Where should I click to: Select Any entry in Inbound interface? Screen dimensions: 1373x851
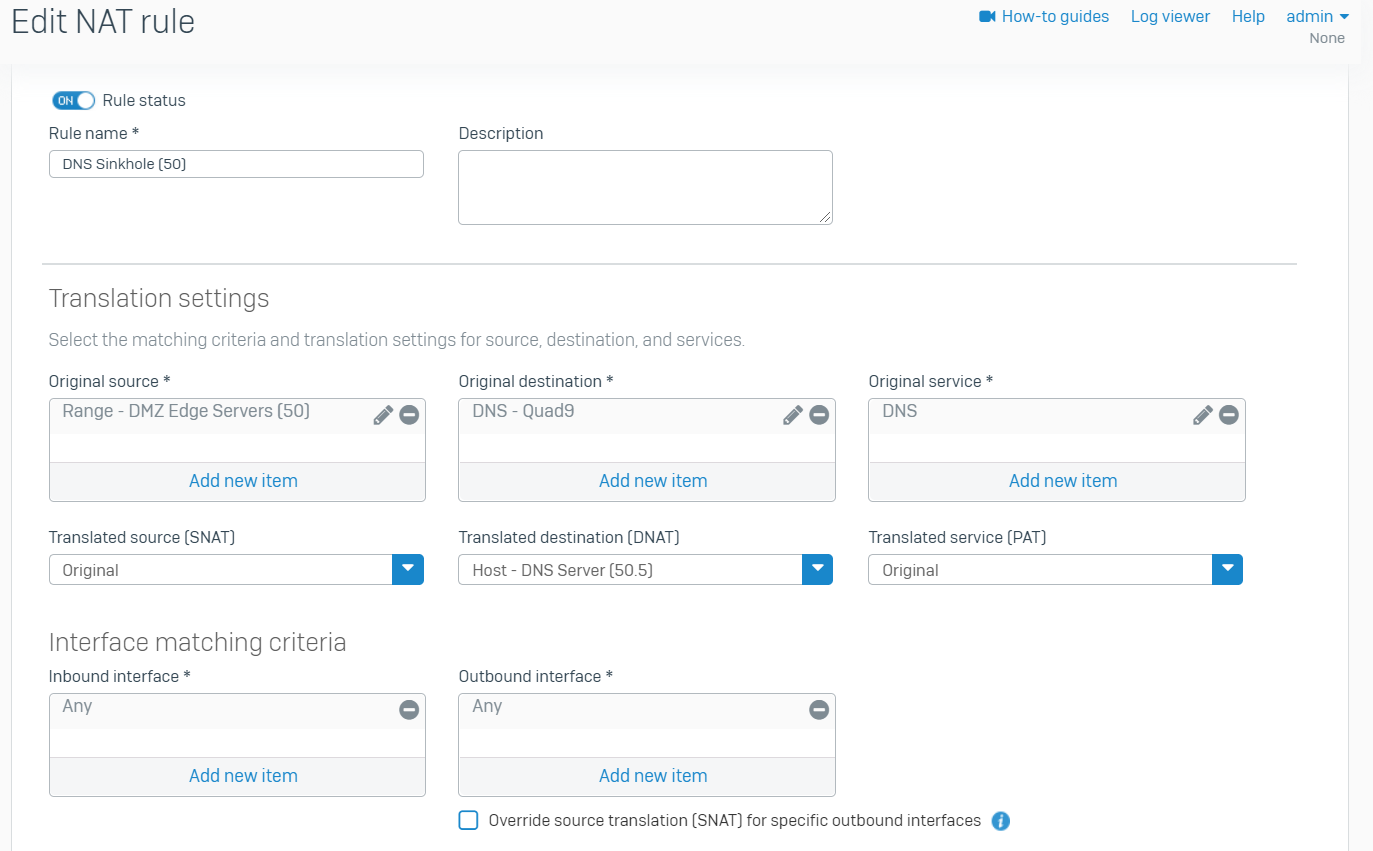click(x=77, y=706)
